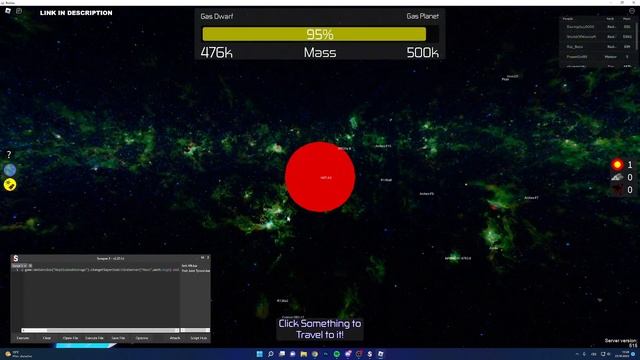The height and width of the screenshot is (360, 640).
Task: Click 'Click Something to Travel to it!' message
Action: (x=320, y=329)
